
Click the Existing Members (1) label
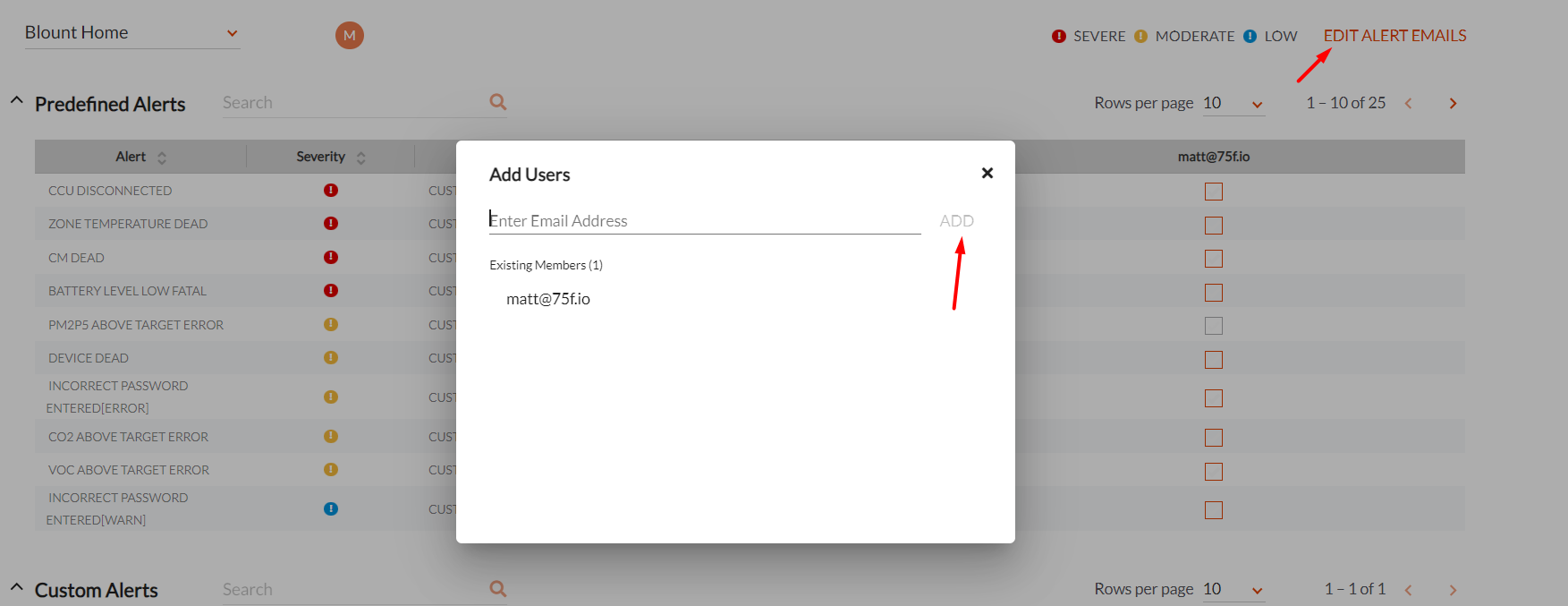[546, 265]
